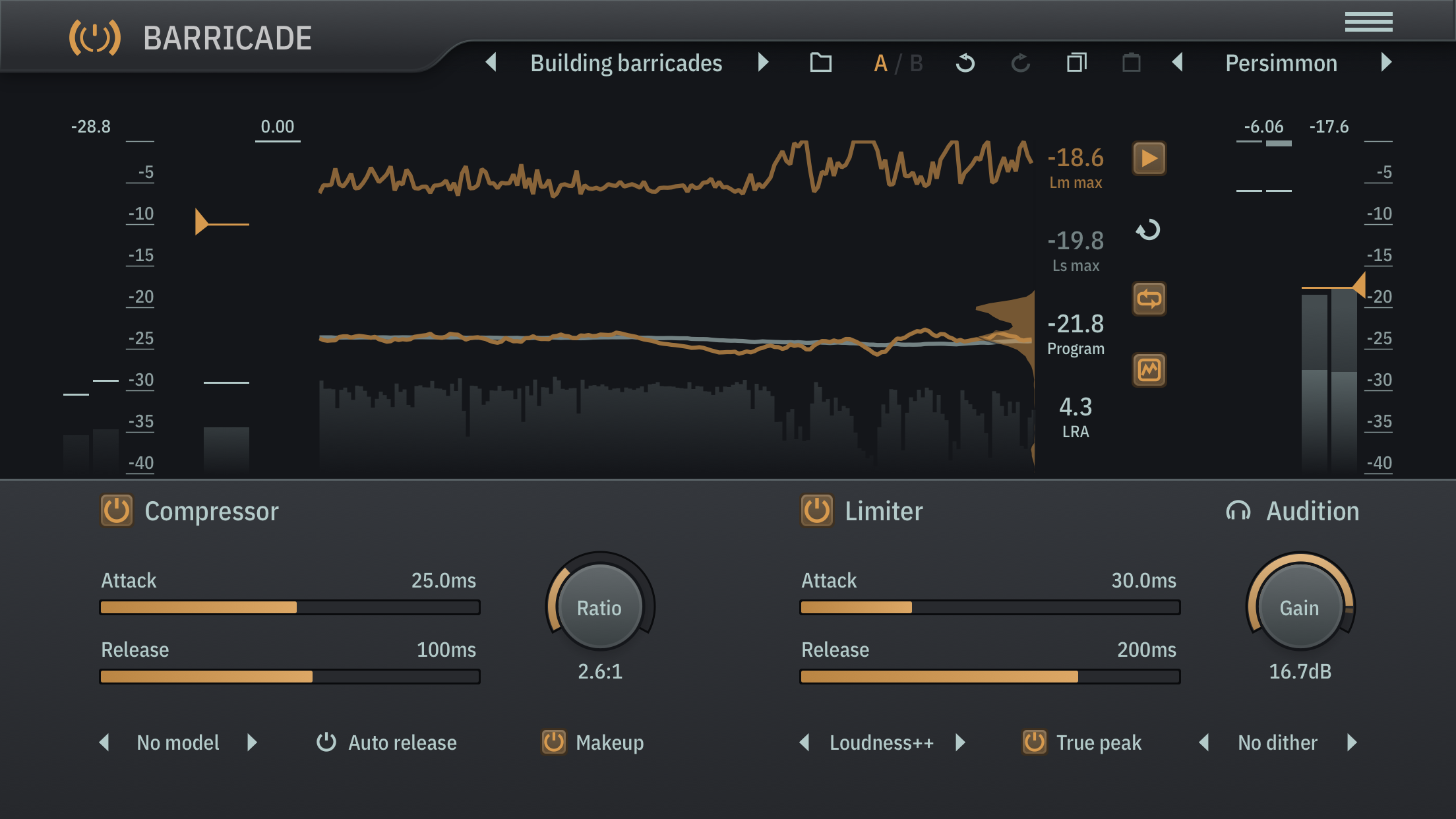Viewport: 1456px width, 819px height.
Task: Go to next preset after Building barricades
Action: pos(763,63)
